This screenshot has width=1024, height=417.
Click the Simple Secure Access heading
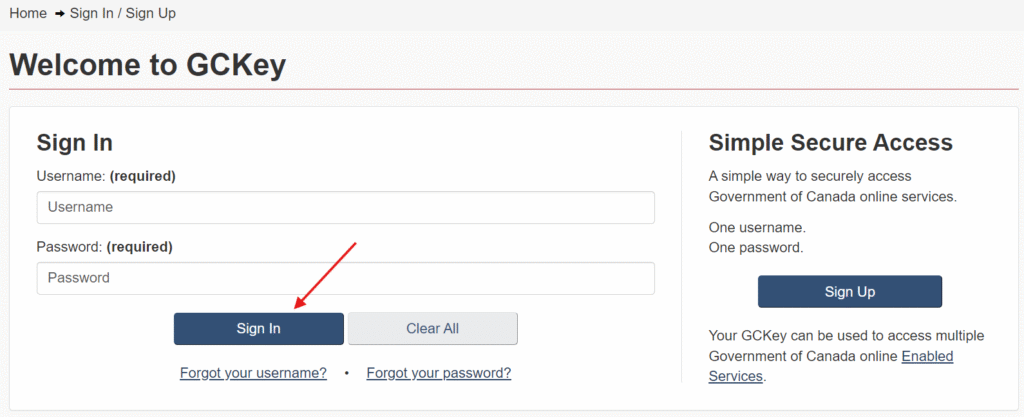tap(831, 142)
